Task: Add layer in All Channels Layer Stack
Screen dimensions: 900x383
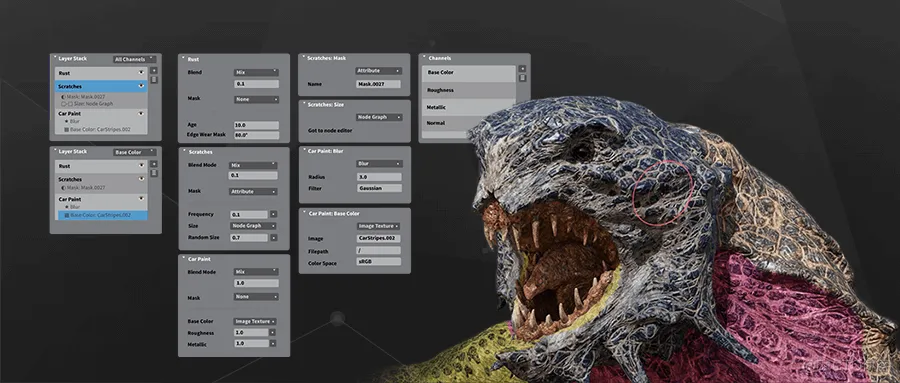Action: click(x=154, y=71)
